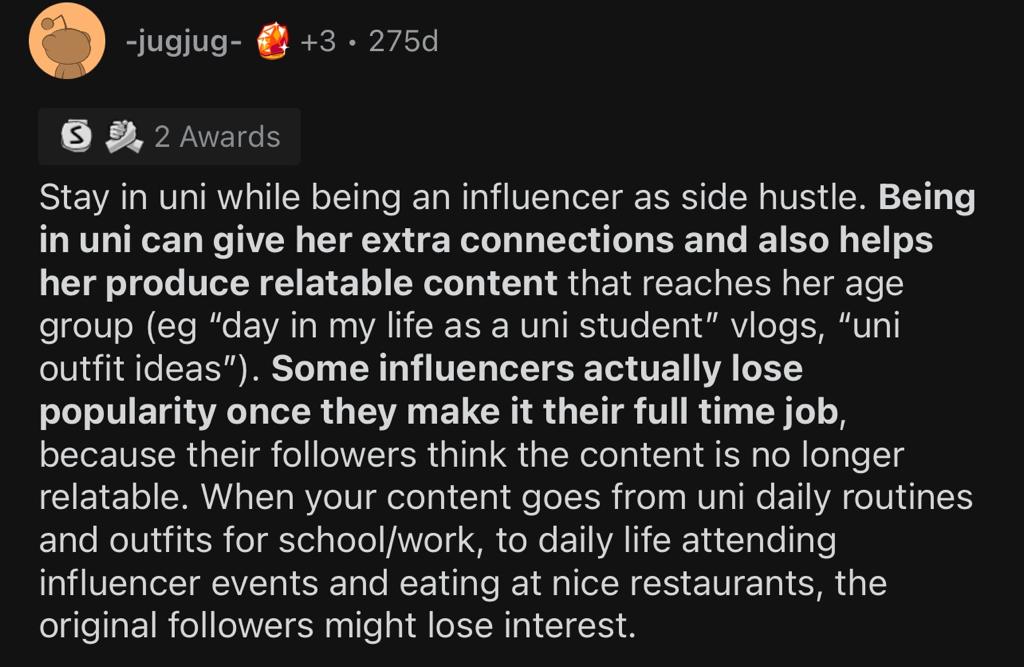Select the helping hands award icon

[124, 137]
